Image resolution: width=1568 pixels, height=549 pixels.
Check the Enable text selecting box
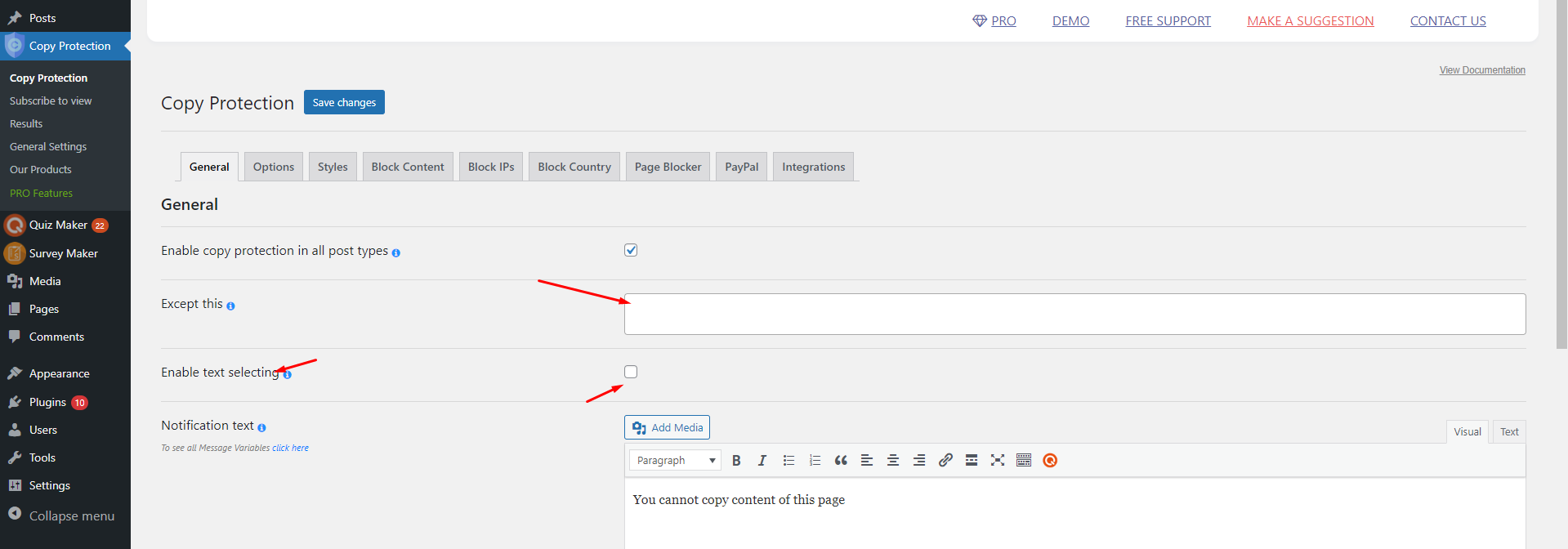click(631, 372)
